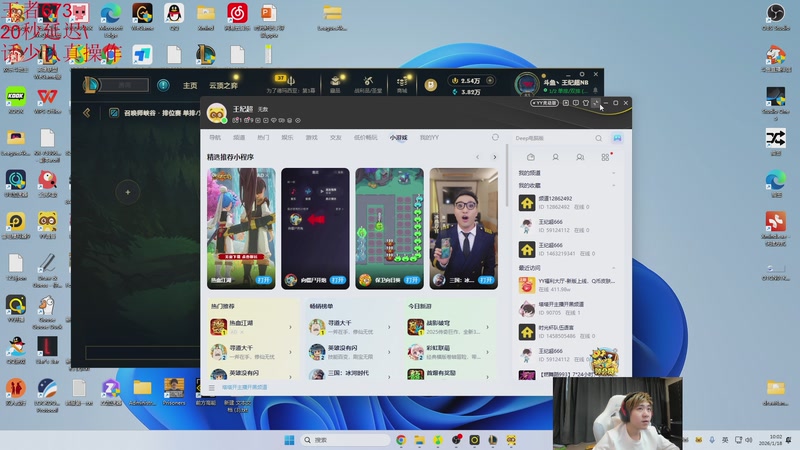This screenshot has width=800, height=450.
Task: Switch to the 频道 tab
Action: (x=239, y=138)
